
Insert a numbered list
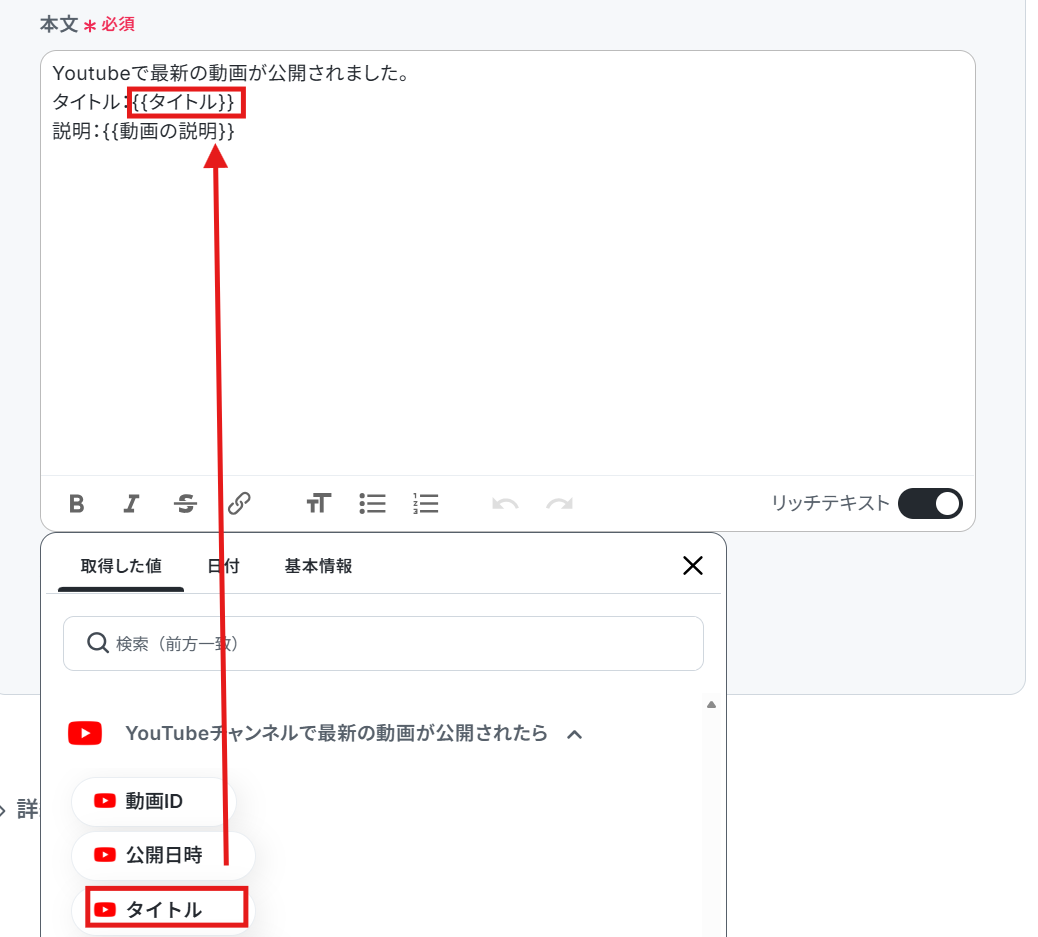pyautogui.click(x=426, y=504)
